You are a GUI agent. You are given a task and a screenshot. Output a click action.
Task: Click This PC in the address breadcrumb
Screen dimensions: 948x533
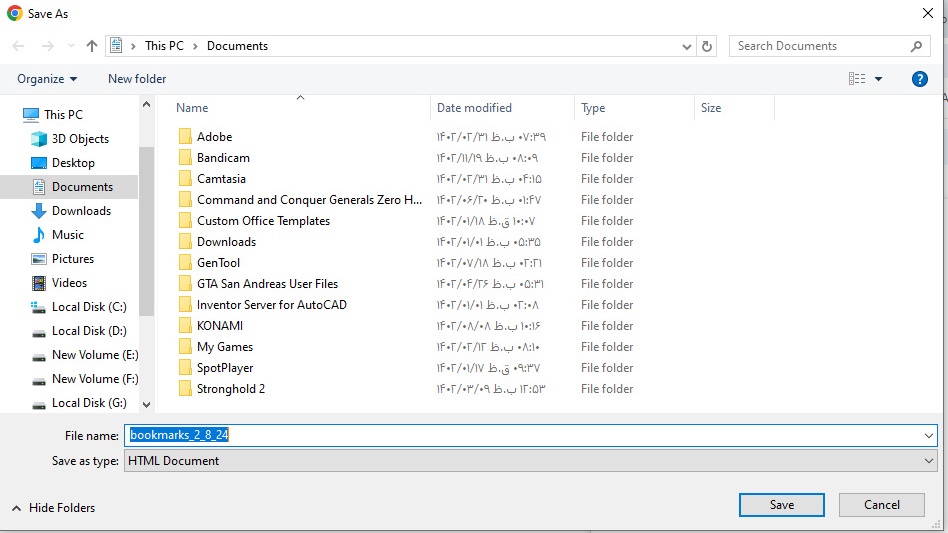[164, 46]
